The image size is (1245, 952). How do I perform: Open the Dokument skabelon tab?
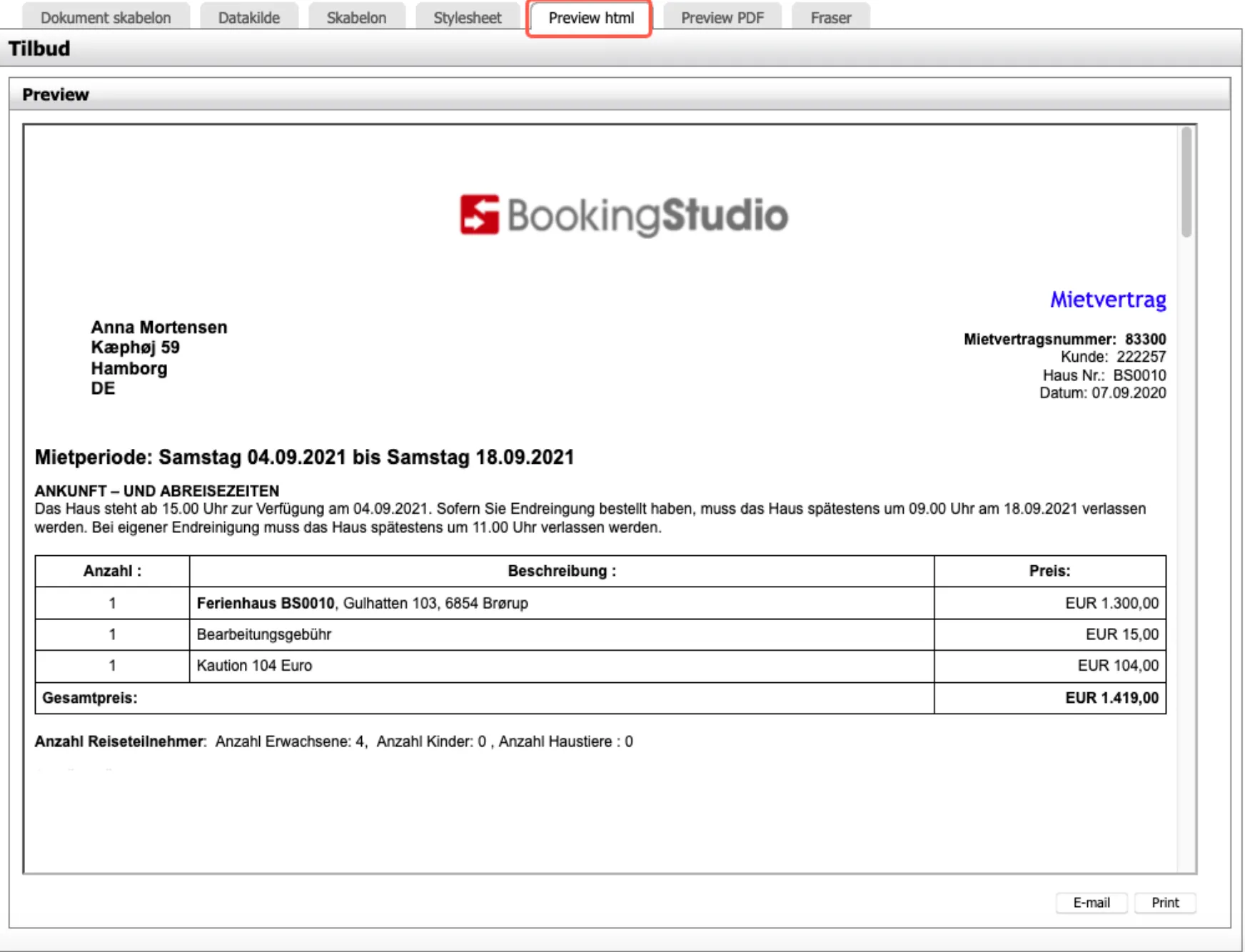(x=106, y=18)
